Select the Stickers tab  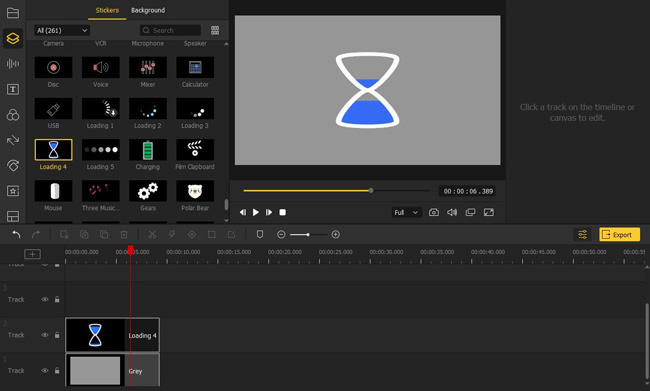[107, 10]
